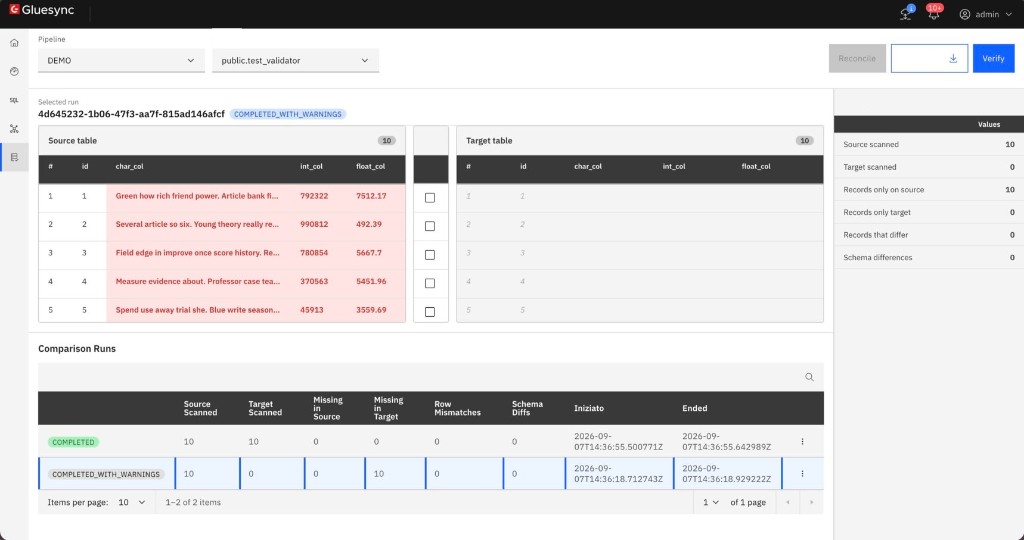
Task: Click 'Schema differences' summary row
Action: (x=929, y=258)
